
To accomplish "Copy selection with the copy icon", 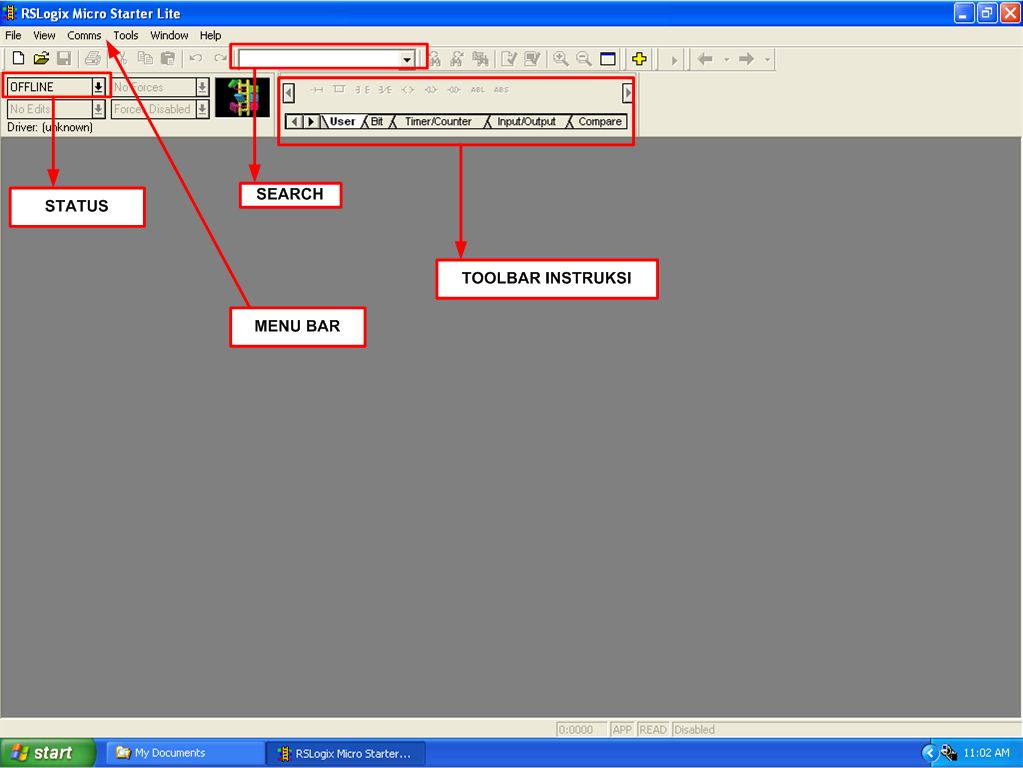I will pos(145,58).
